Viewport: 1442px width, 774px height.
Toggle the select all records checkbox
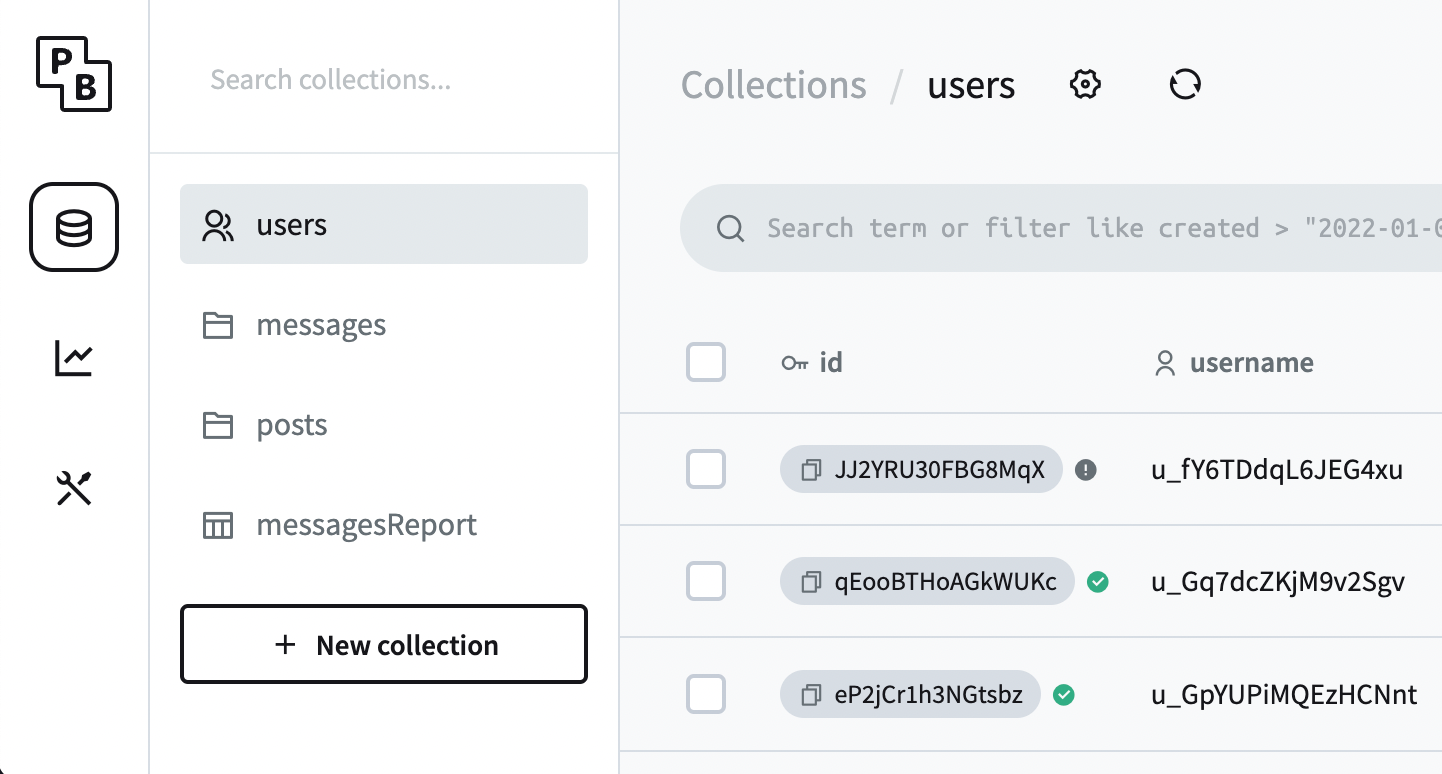point(706,362)
